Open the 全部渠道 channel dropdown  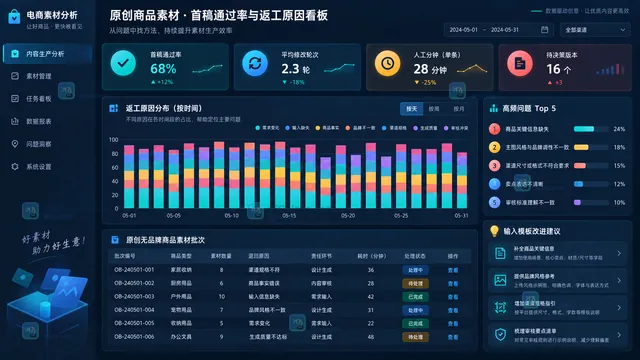595,30
